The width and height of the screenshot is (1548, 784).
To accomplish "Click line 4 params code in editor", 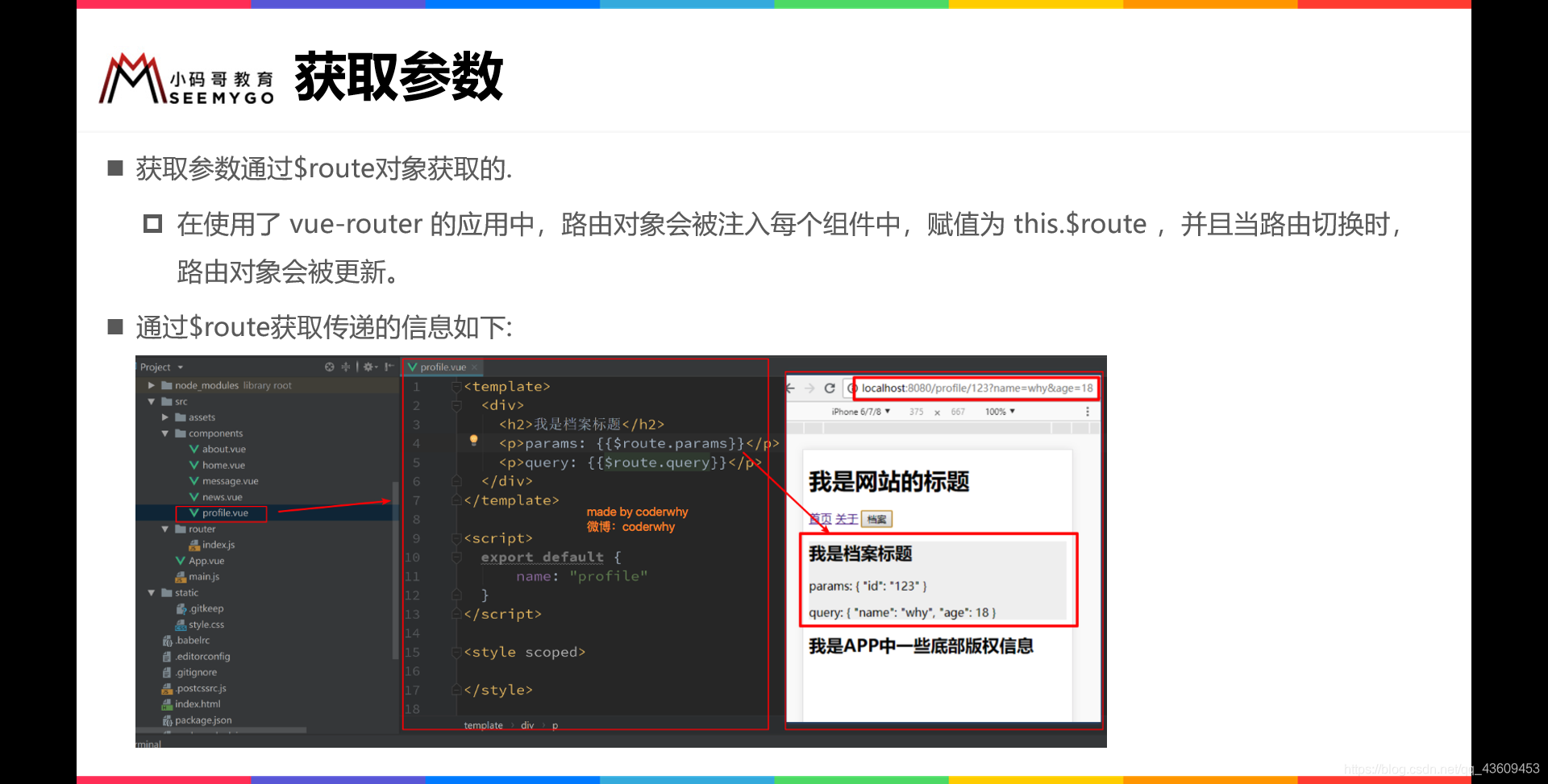I will (x=639, y=444).
